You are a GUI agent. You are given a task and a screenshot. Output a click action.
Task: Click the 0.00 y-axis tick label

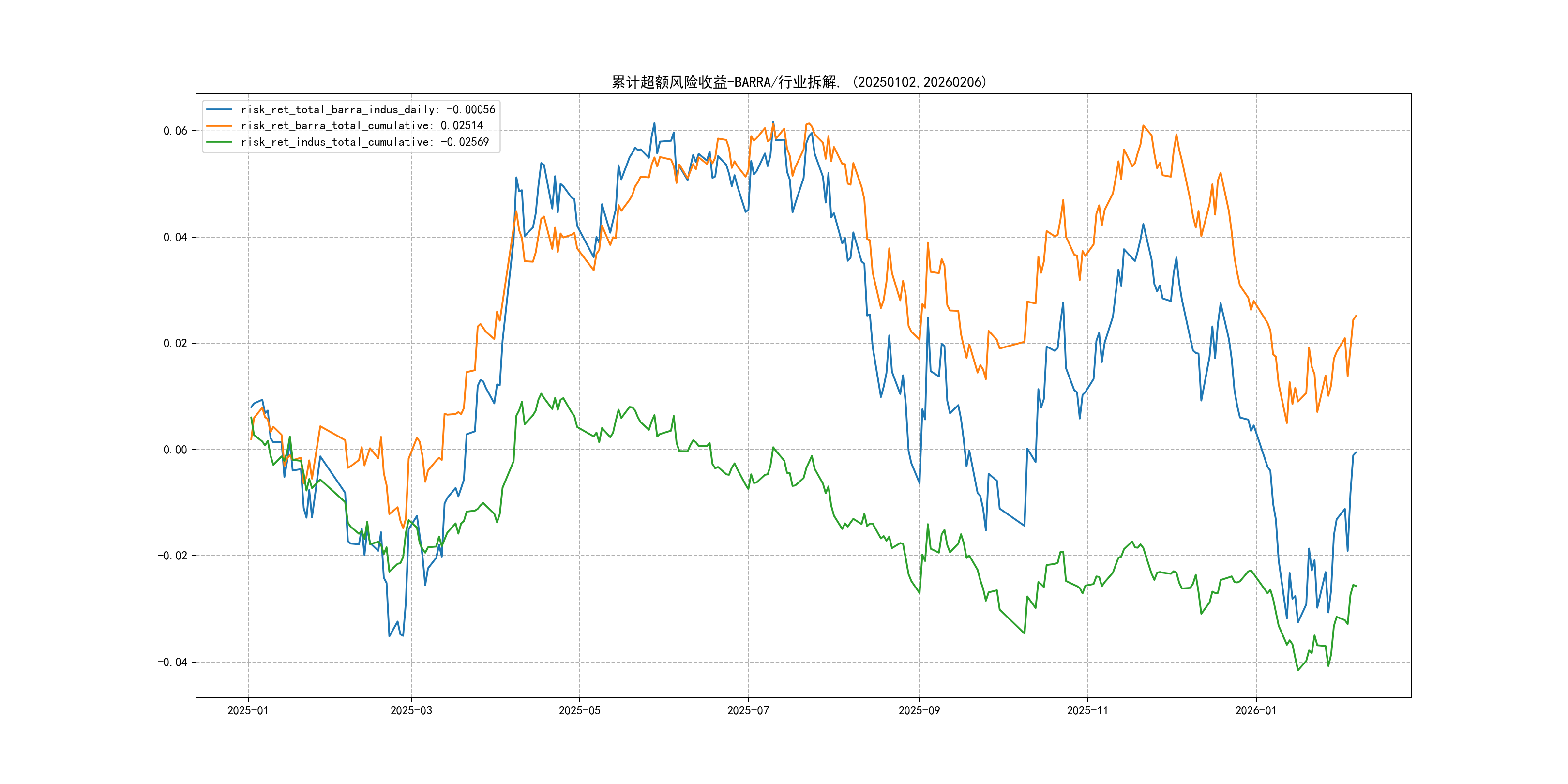pos(175,450)
